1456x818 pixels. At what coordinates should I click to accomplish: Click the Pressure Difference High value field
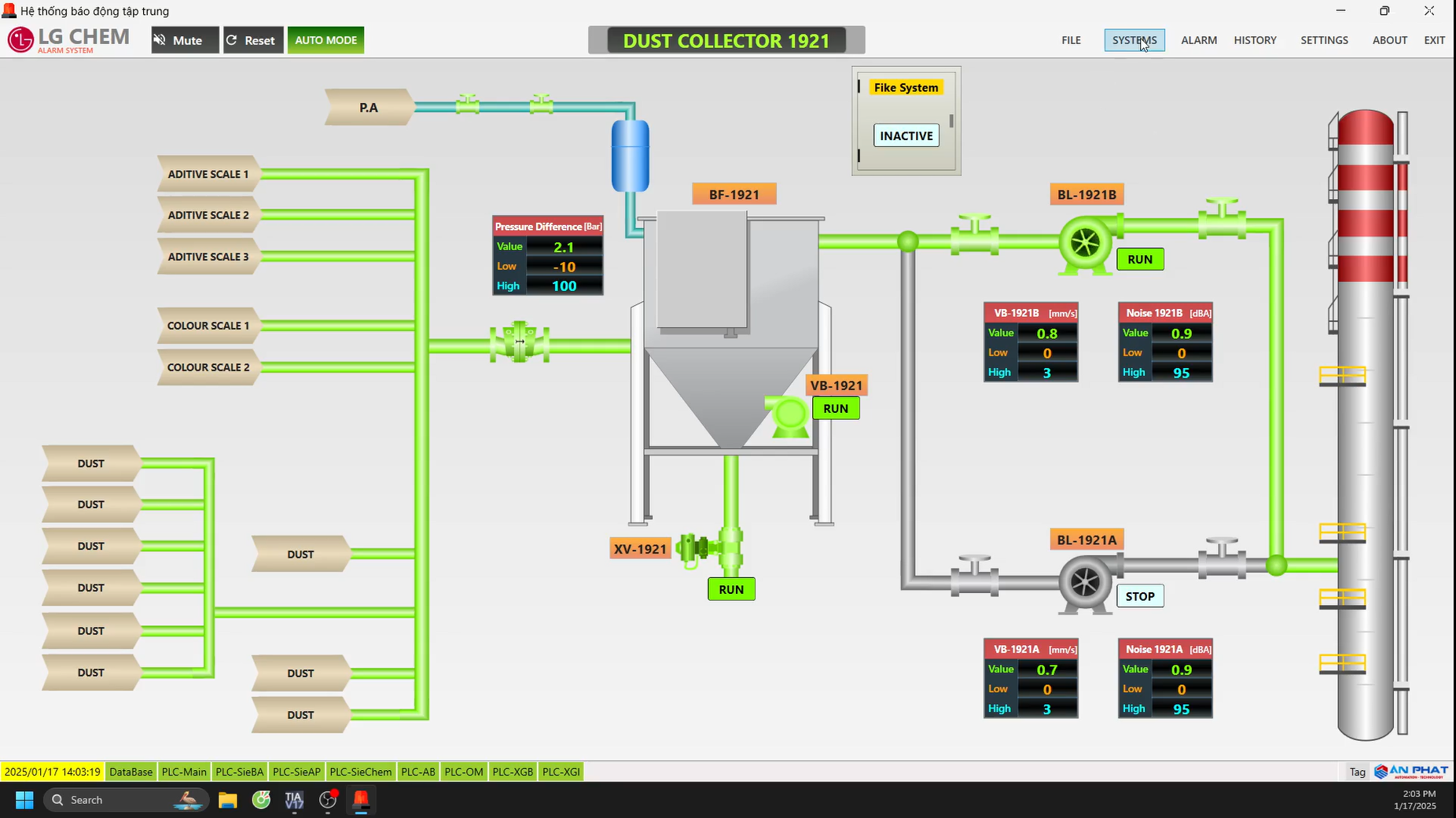coord(564,286)
